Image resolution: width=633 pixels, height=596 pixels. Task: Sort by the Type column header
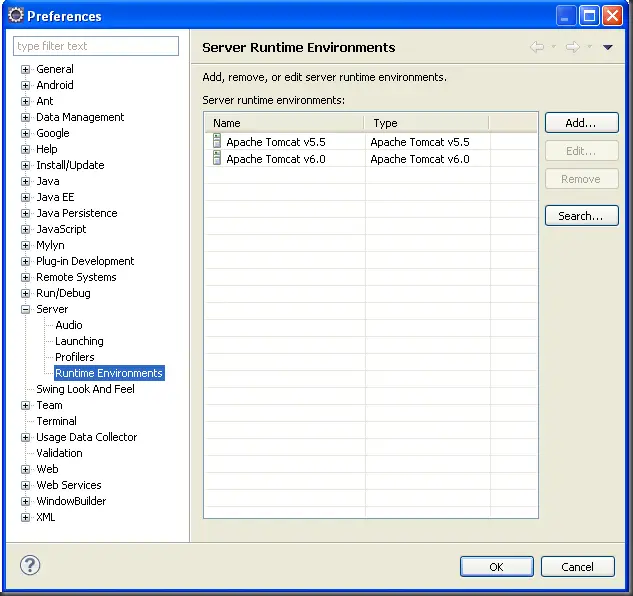click(x=427, y=123)
